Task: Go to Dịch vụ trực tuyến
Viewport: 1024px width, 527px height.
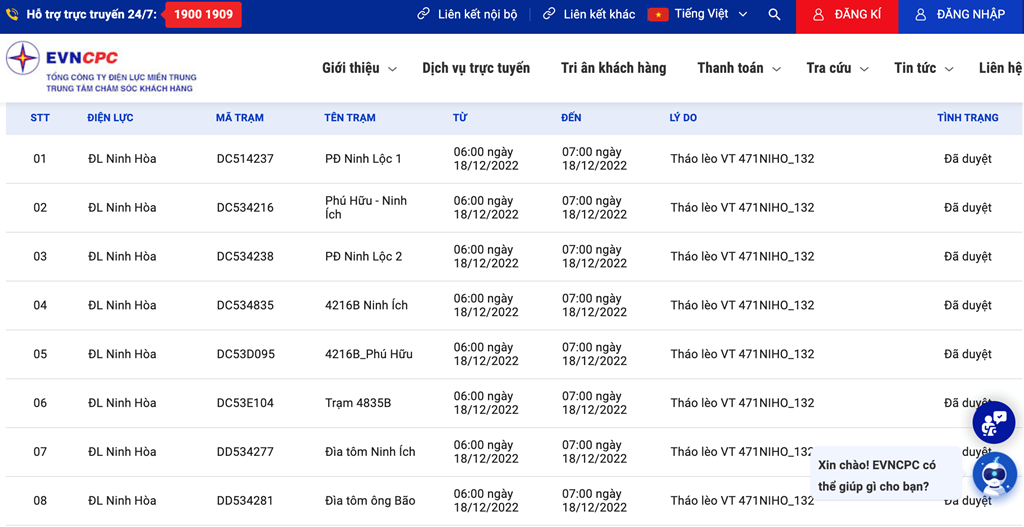Action: pos(476,68)
